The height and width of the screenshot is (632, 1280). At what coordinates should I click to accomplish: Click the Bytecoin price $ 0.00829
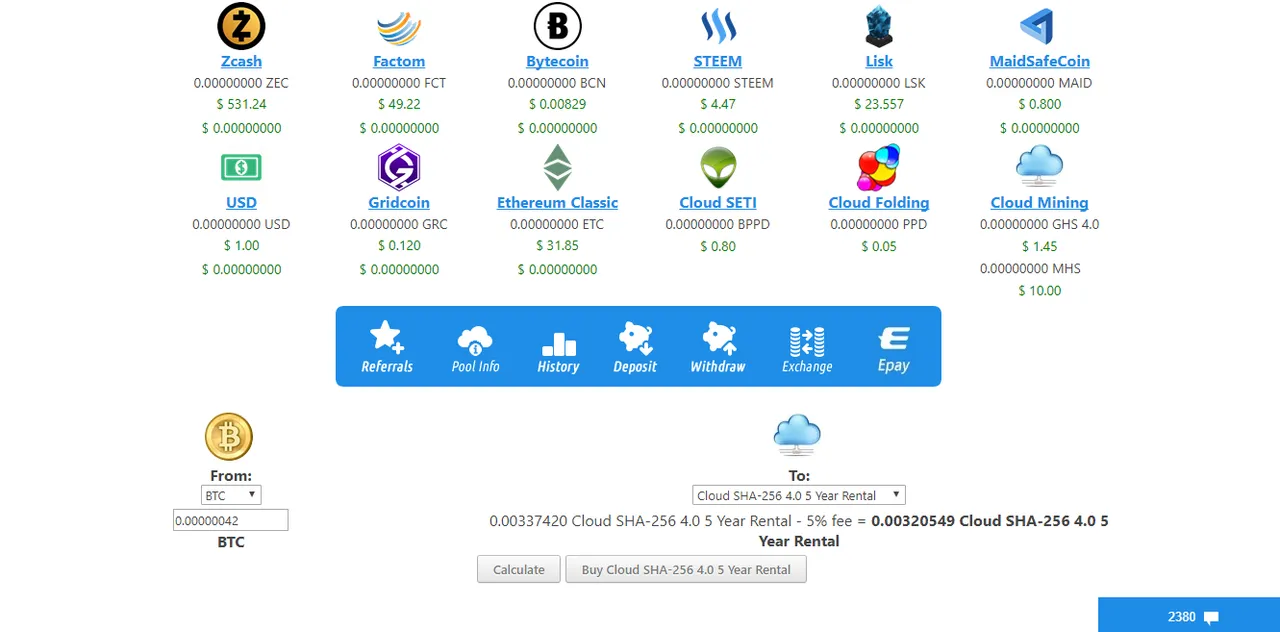[557, 104]
